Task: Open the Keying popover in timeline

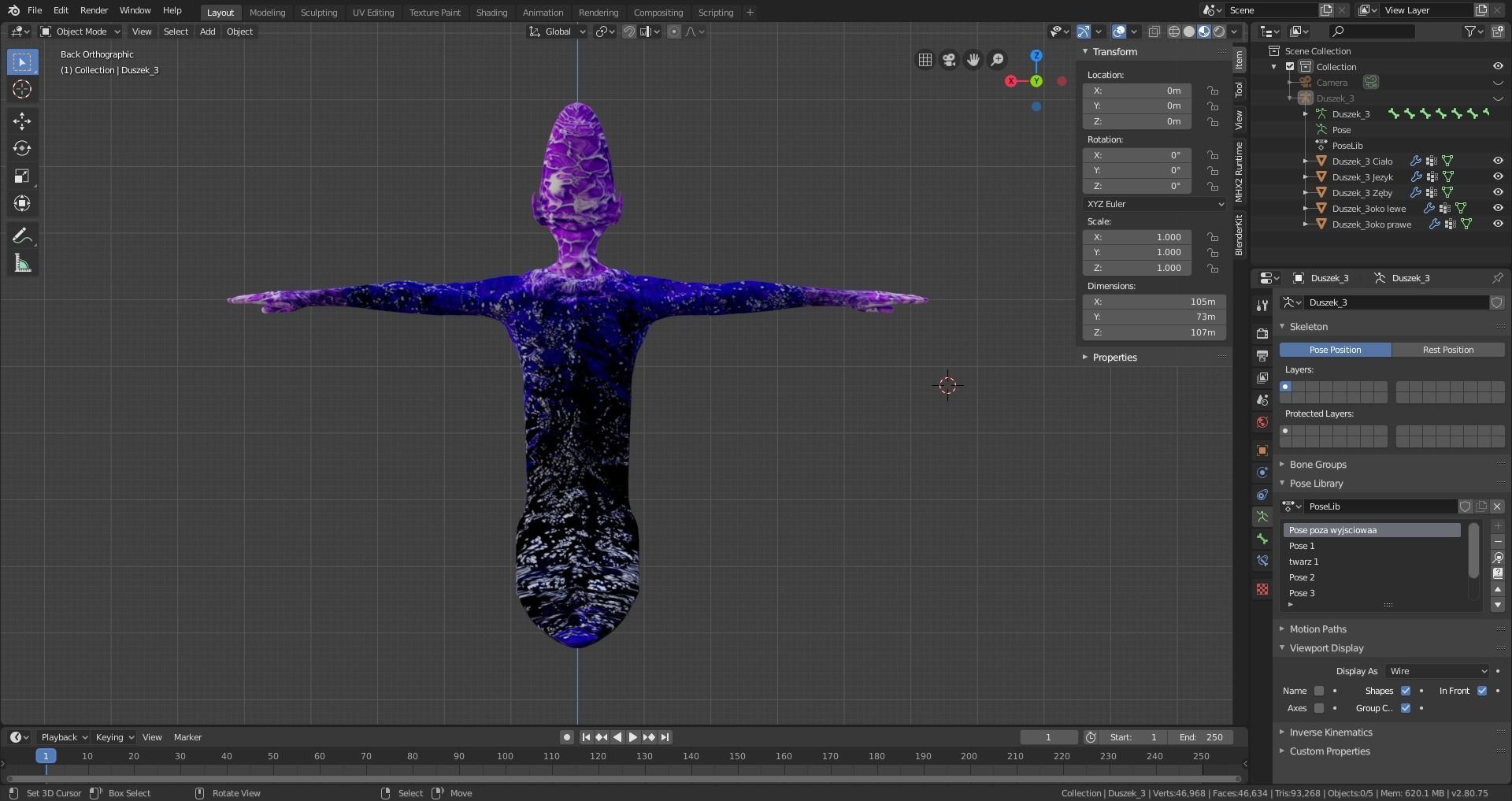Action: [114, 737]
